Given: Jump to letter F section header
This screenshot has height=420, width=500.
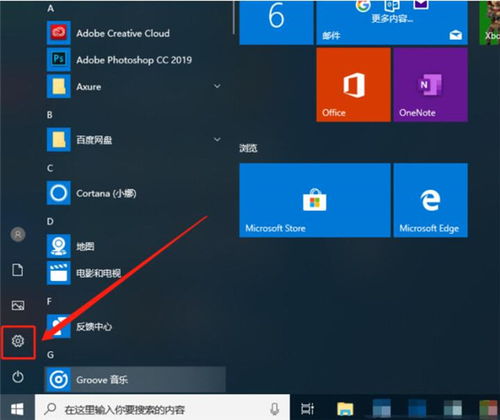Looking at the screenshot, I should pos(49,301).
